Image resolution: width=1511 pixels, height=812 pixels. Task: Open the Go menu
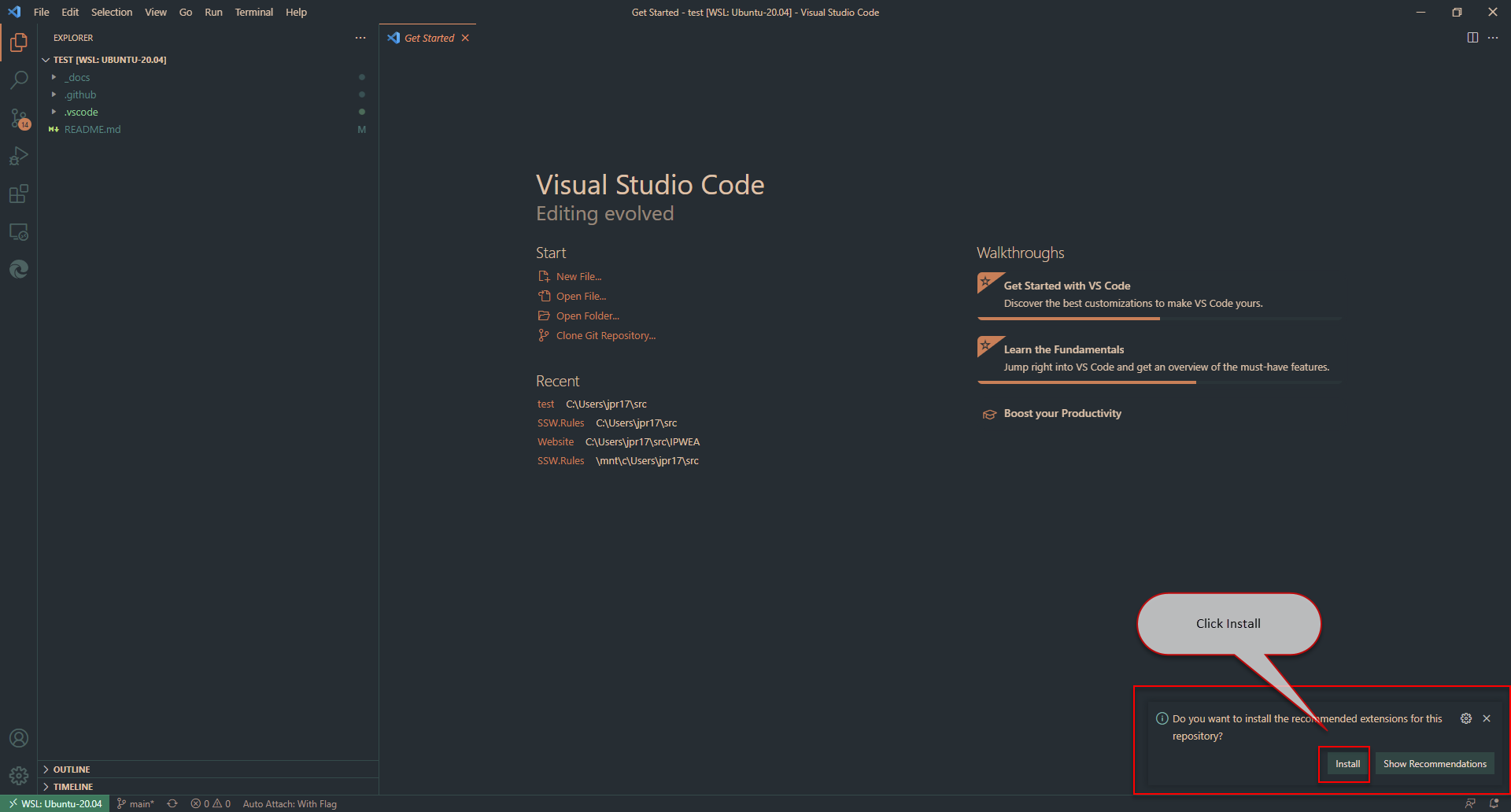tap(186, 12)
